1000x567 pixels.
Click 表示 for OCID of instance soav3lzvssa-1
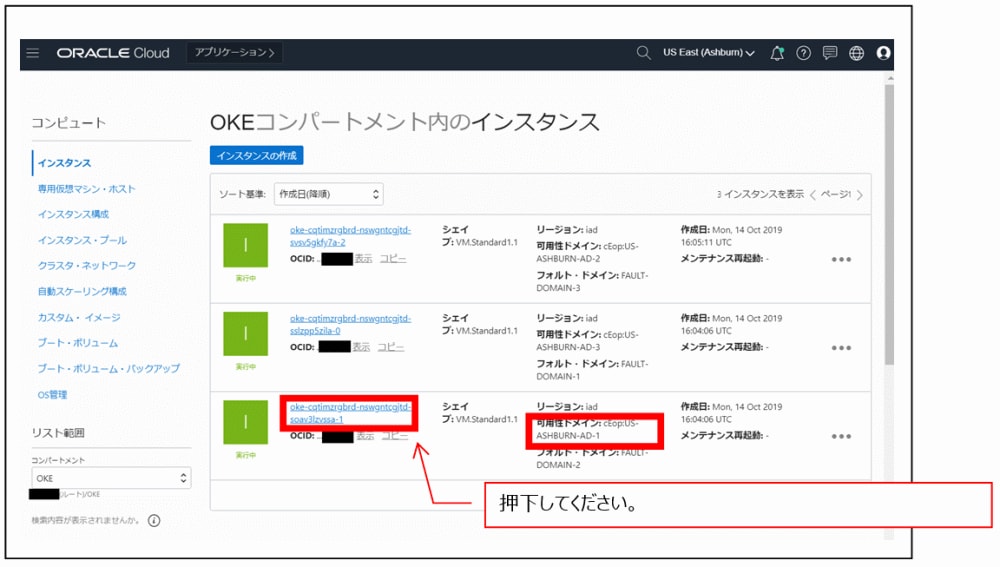point(365,436)
